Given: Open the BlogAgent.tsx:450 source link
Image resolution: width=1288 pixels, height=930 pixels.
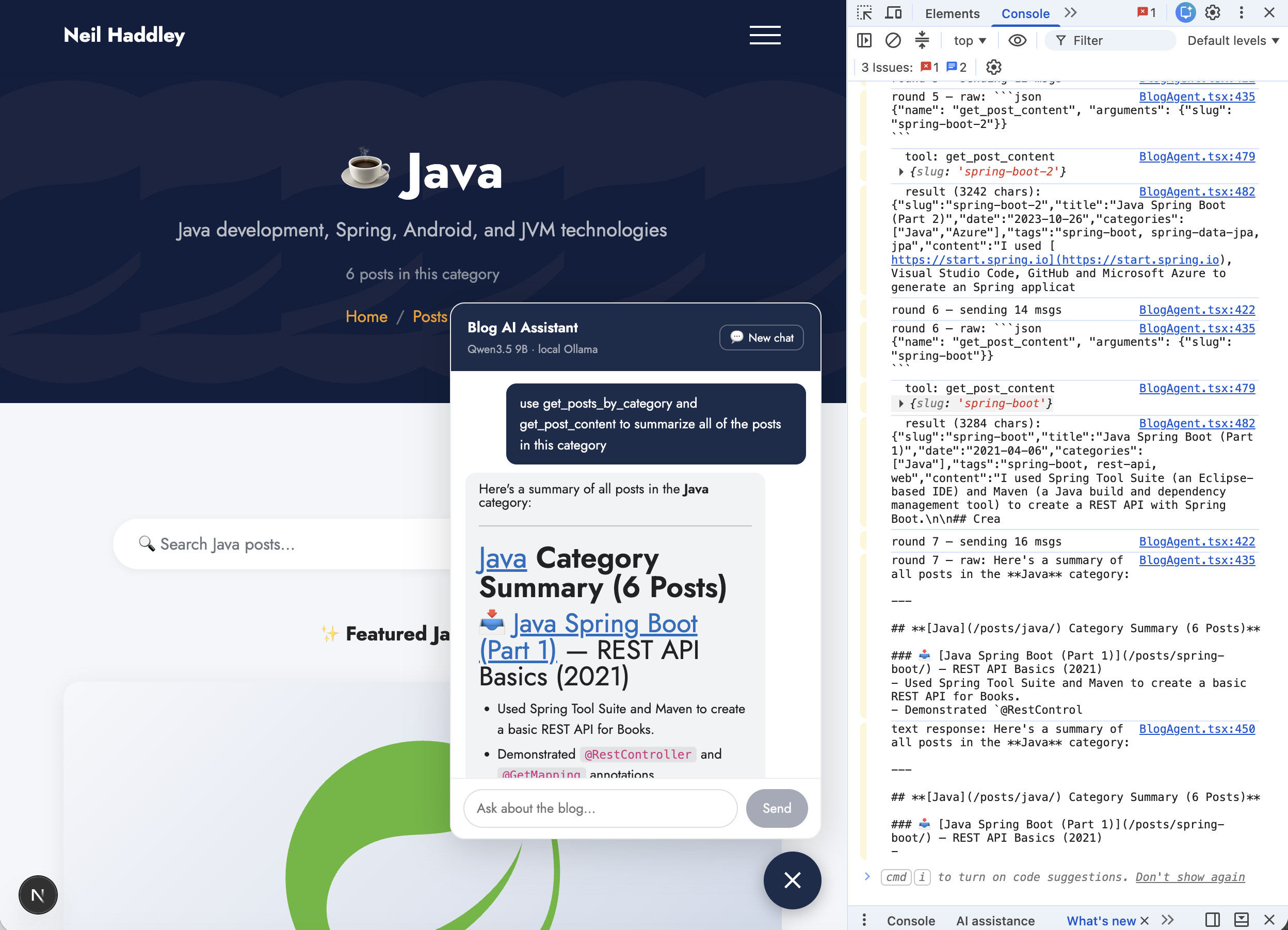Looking at the screenshot, I should (1197, 729).
